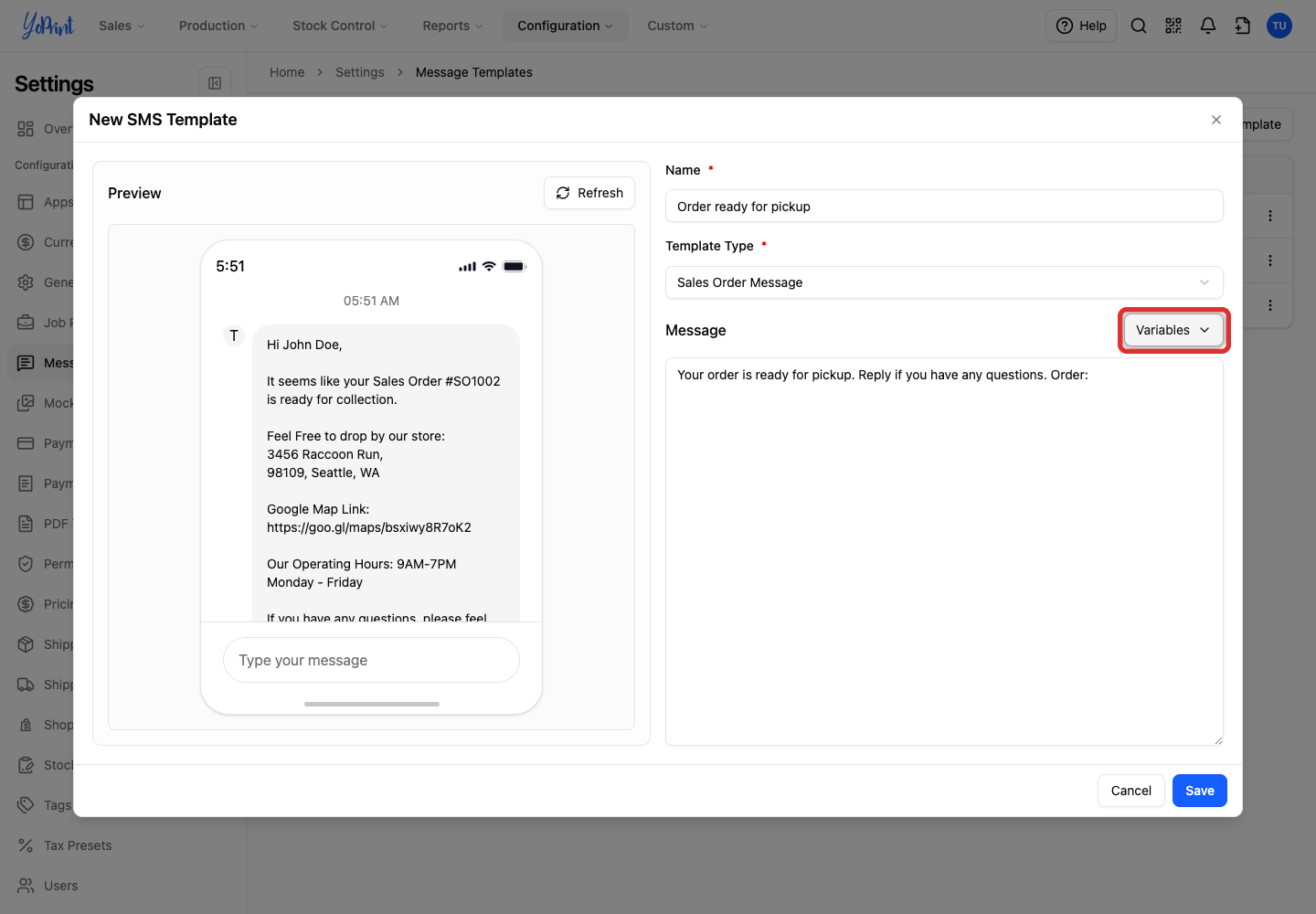Open the Variables dropdown
This screenshot has width=1316, height=914.
click(1173, 330)
